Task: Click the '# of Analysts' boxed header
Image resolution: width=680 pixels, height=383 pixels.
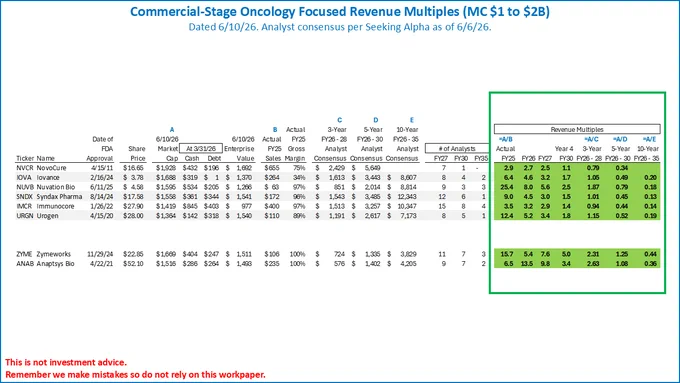Action: (457, 148)
